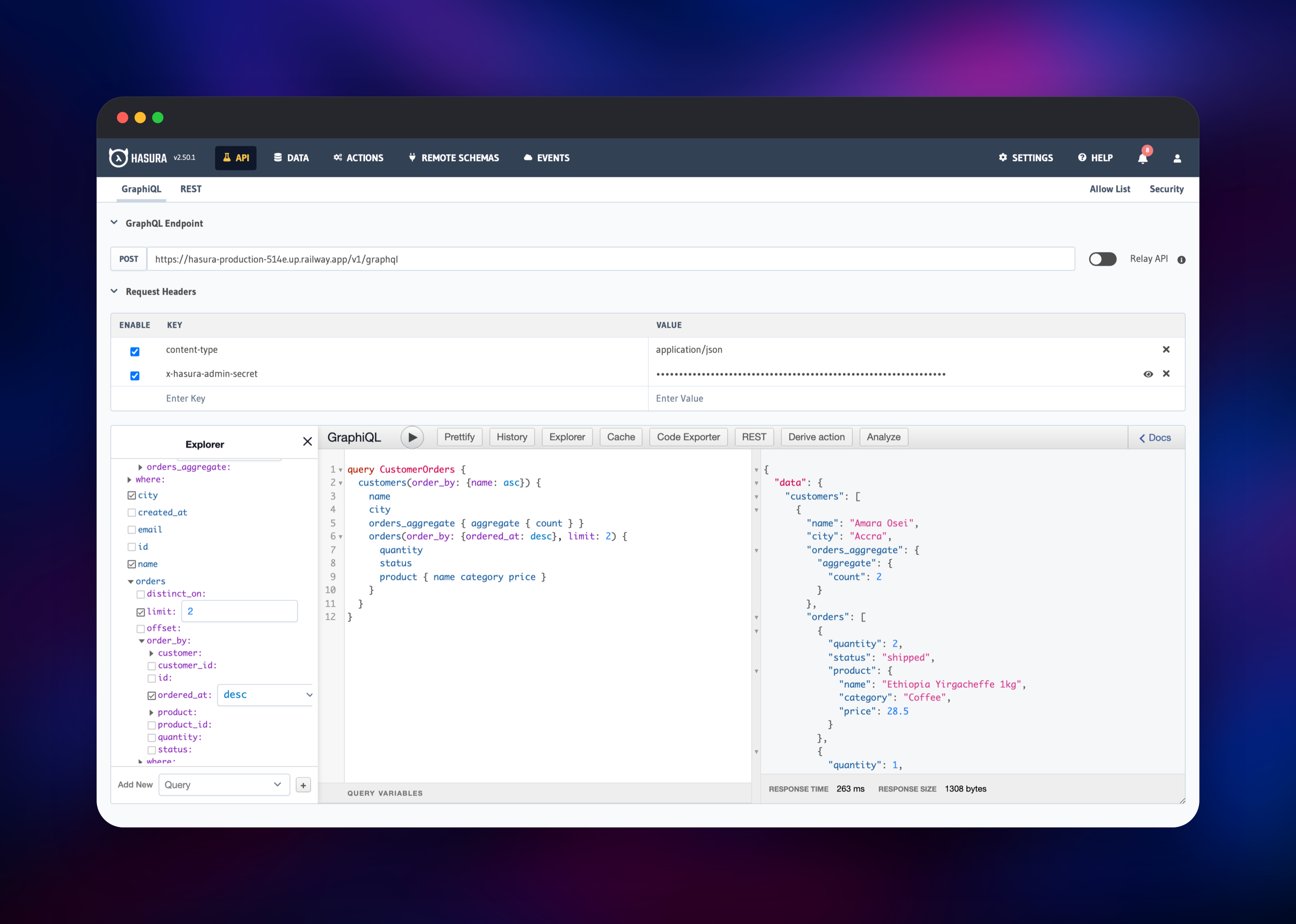Open the ACTIONS nav tab
This screenshot has width=1296, height=924.
358,158
